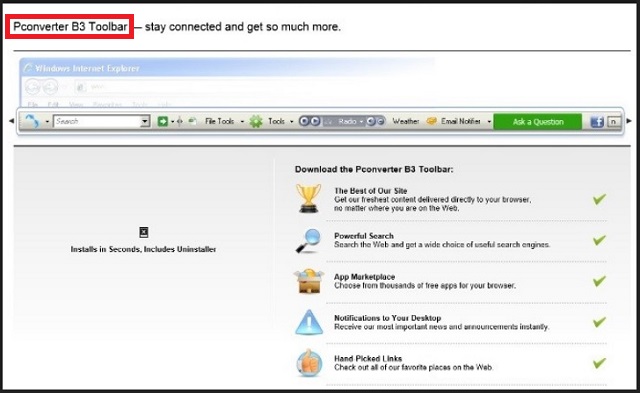Expand the Tools dropdown arrow
This screenshot has height=393, width=640.
(291, 122)
